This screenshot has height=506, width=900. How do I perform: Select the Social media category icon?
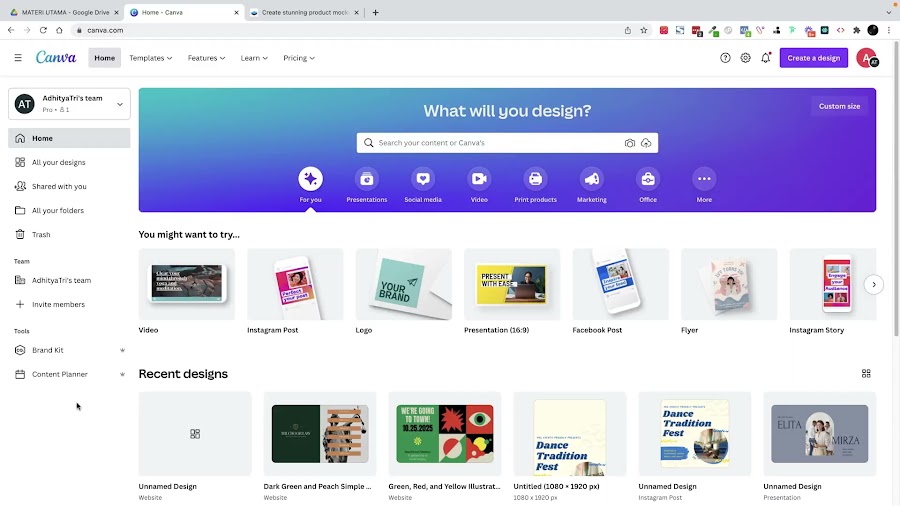point(423,179)
